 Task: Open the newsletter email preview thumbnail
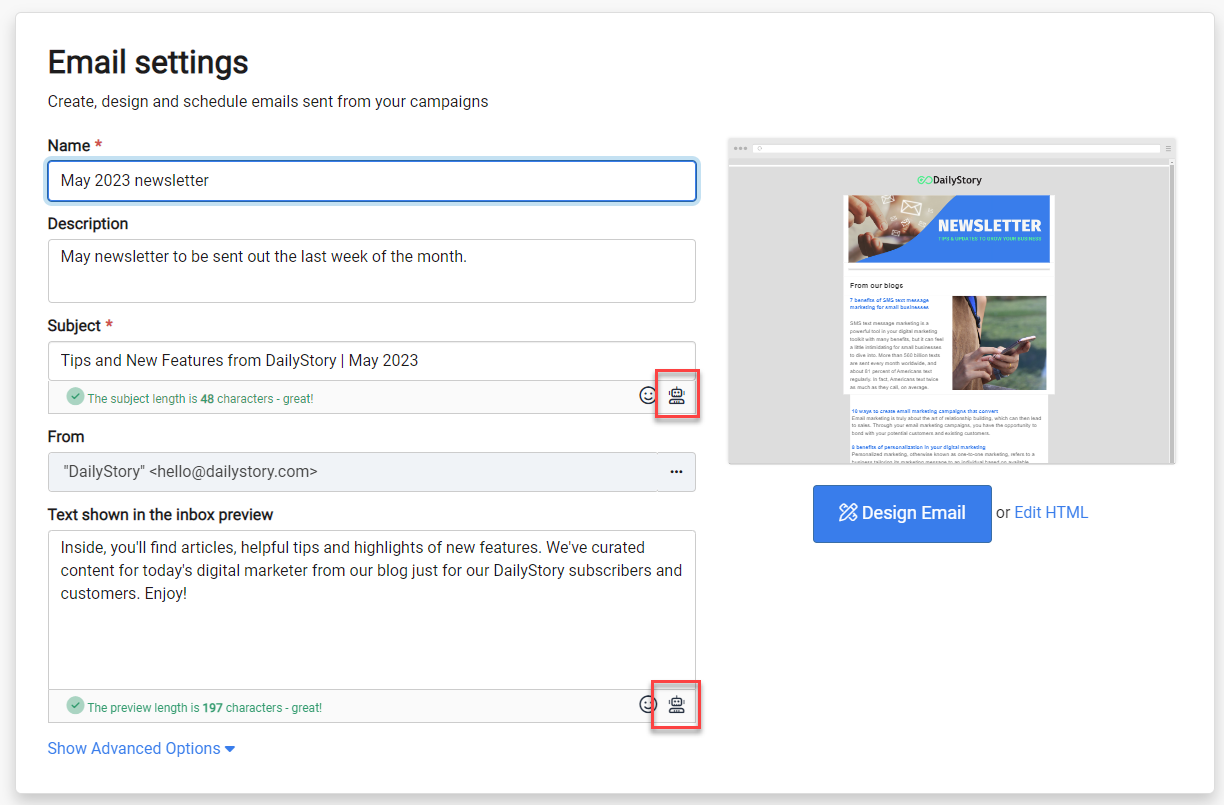tap(952, 301)
